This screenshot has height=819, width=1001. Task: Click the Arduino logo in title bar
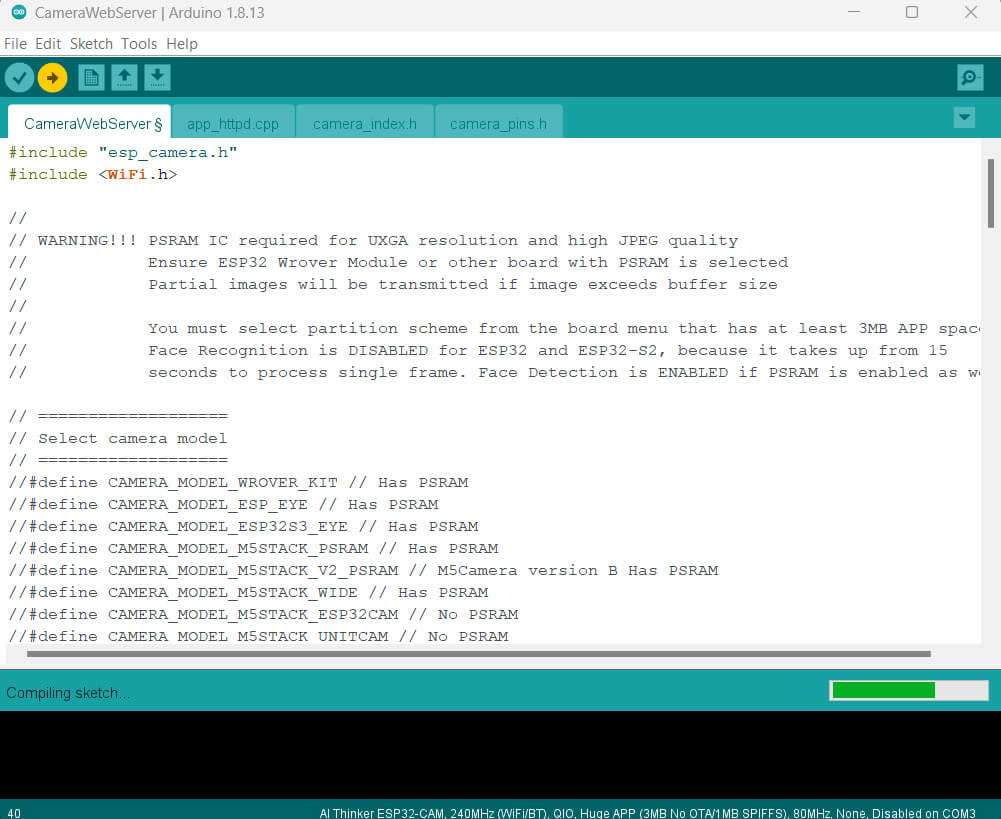[18, 13]
